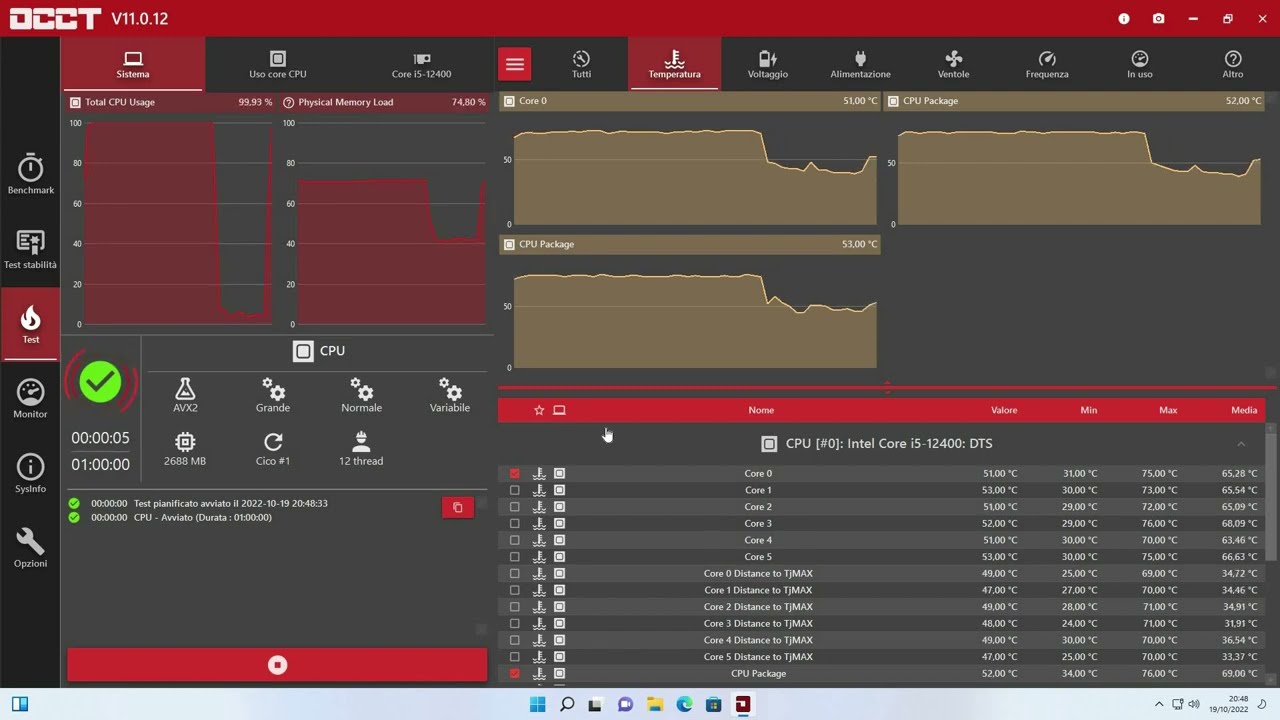
Task: Open Microsoft Edge from taskbar
Action: tap(684, 704)
